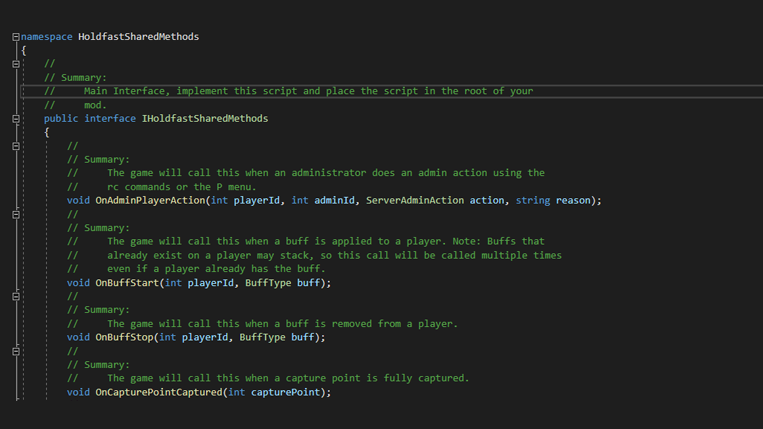Collapse the HoldfastSharedMethods namespace block
This screenshot has width=763, height=429.
tap(16, 37)
